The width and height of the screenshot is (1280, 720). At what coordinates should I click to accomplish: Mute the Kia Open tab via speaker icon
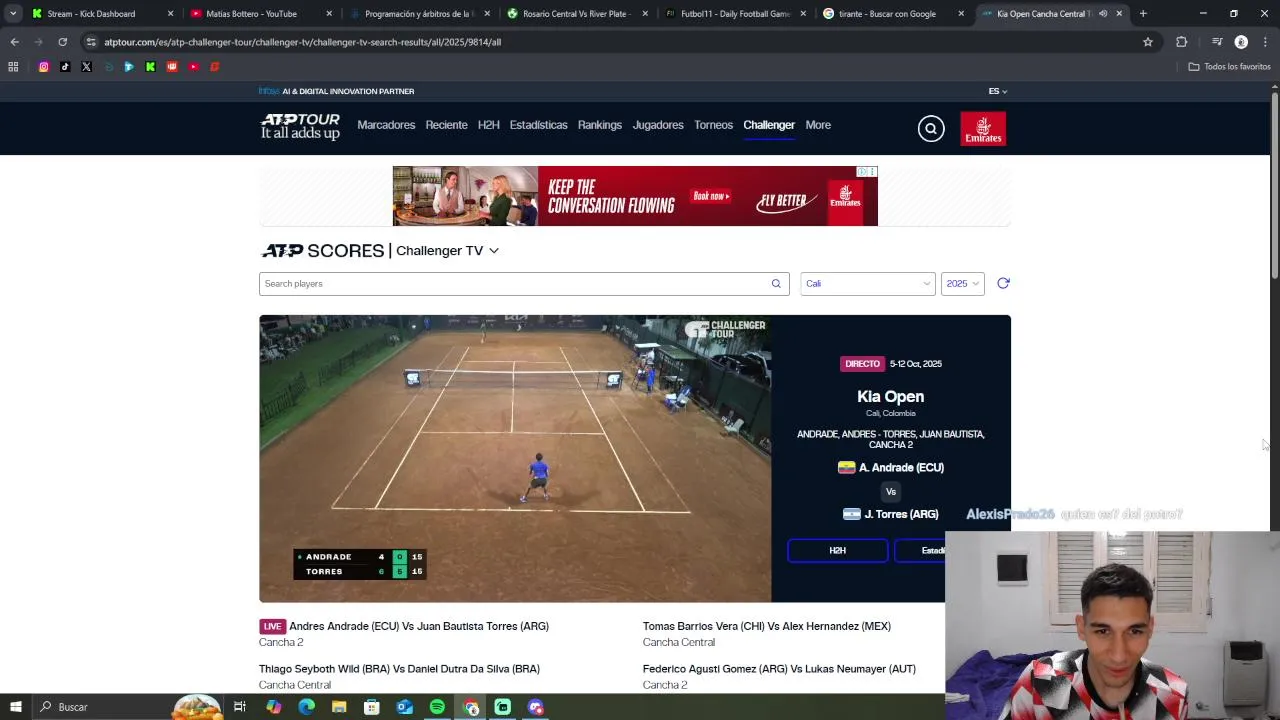[1103, 14]
